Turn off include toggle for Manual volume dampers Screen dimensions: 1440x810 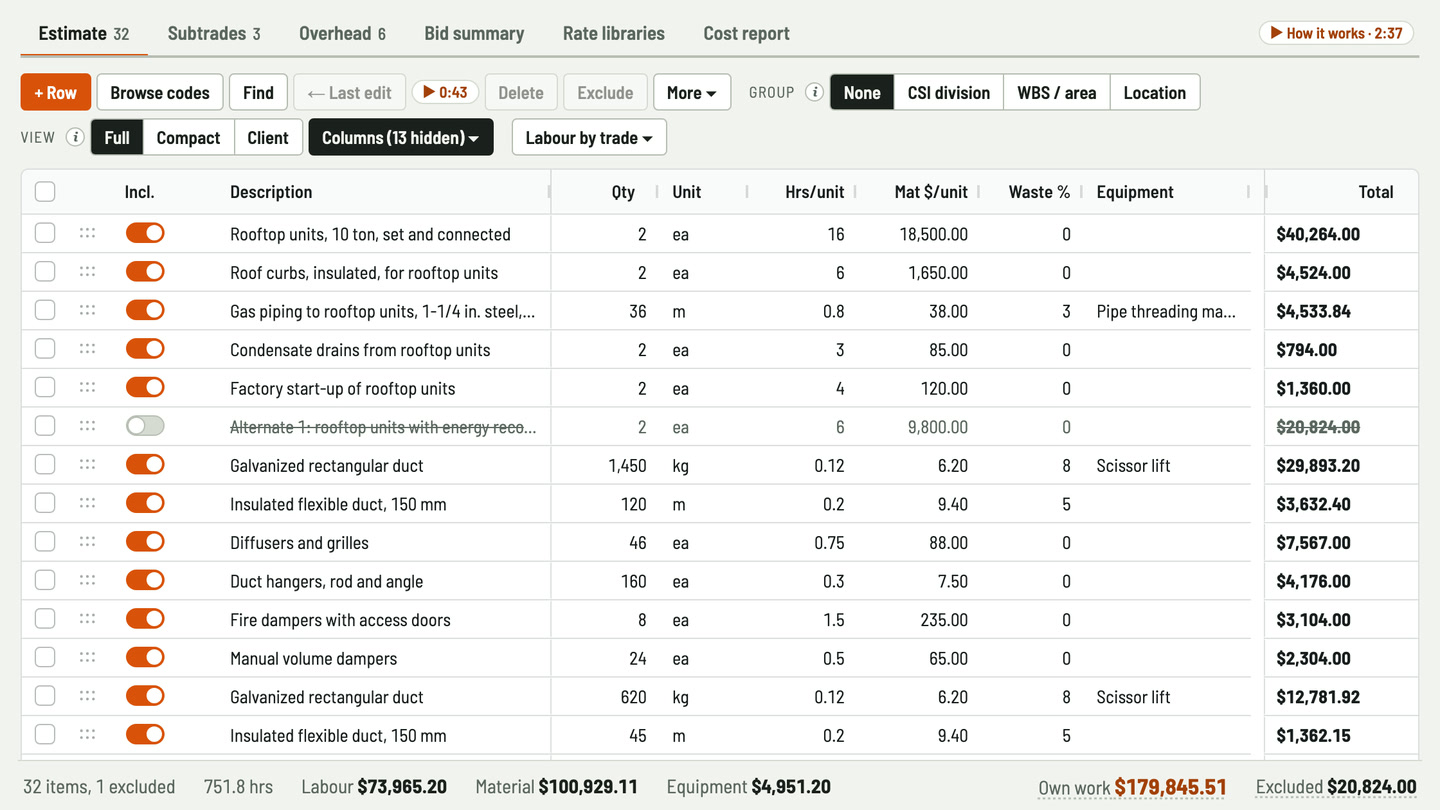coord(145,657)
